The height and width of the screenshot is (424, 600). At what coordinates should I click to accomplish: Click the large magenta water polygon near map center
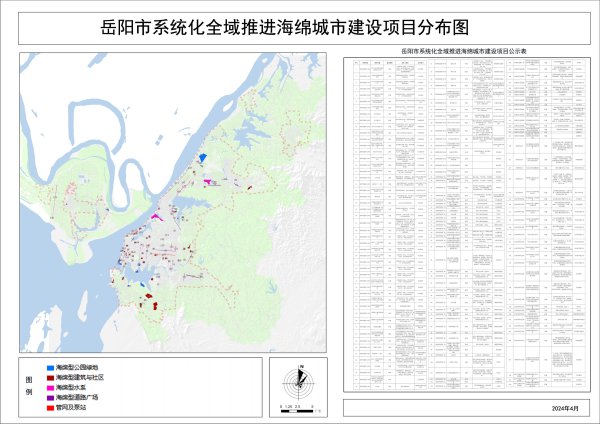pos(157,216)
